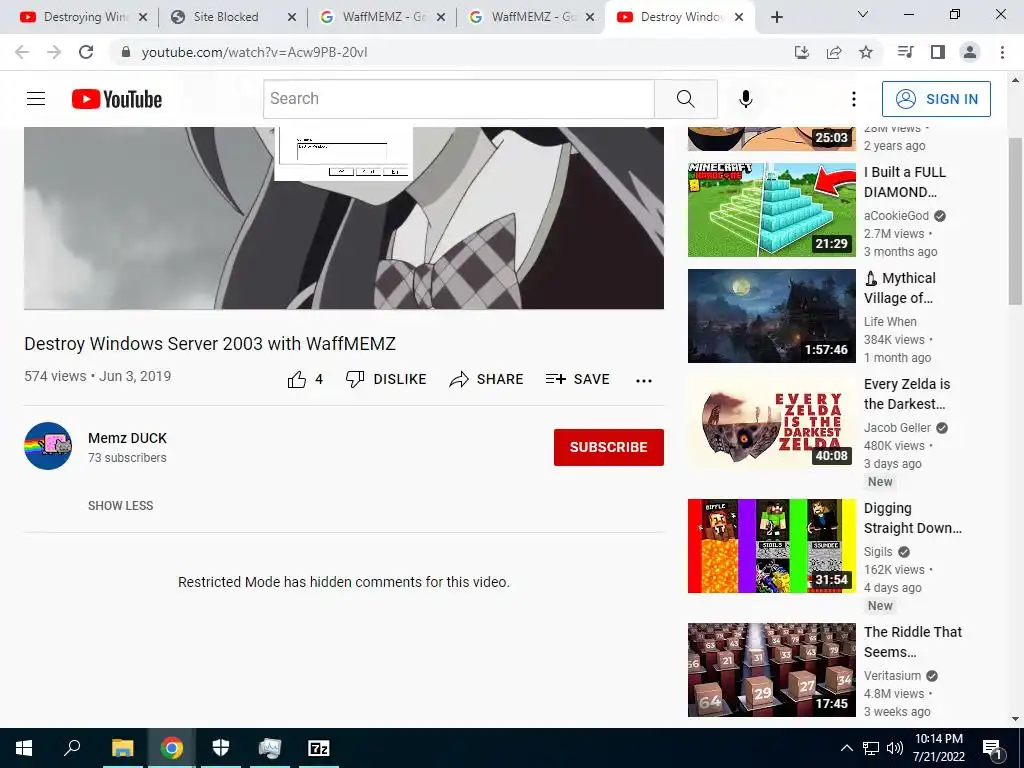Open a new browser tab
This screenshot has width=1024, height=768.
776,17
